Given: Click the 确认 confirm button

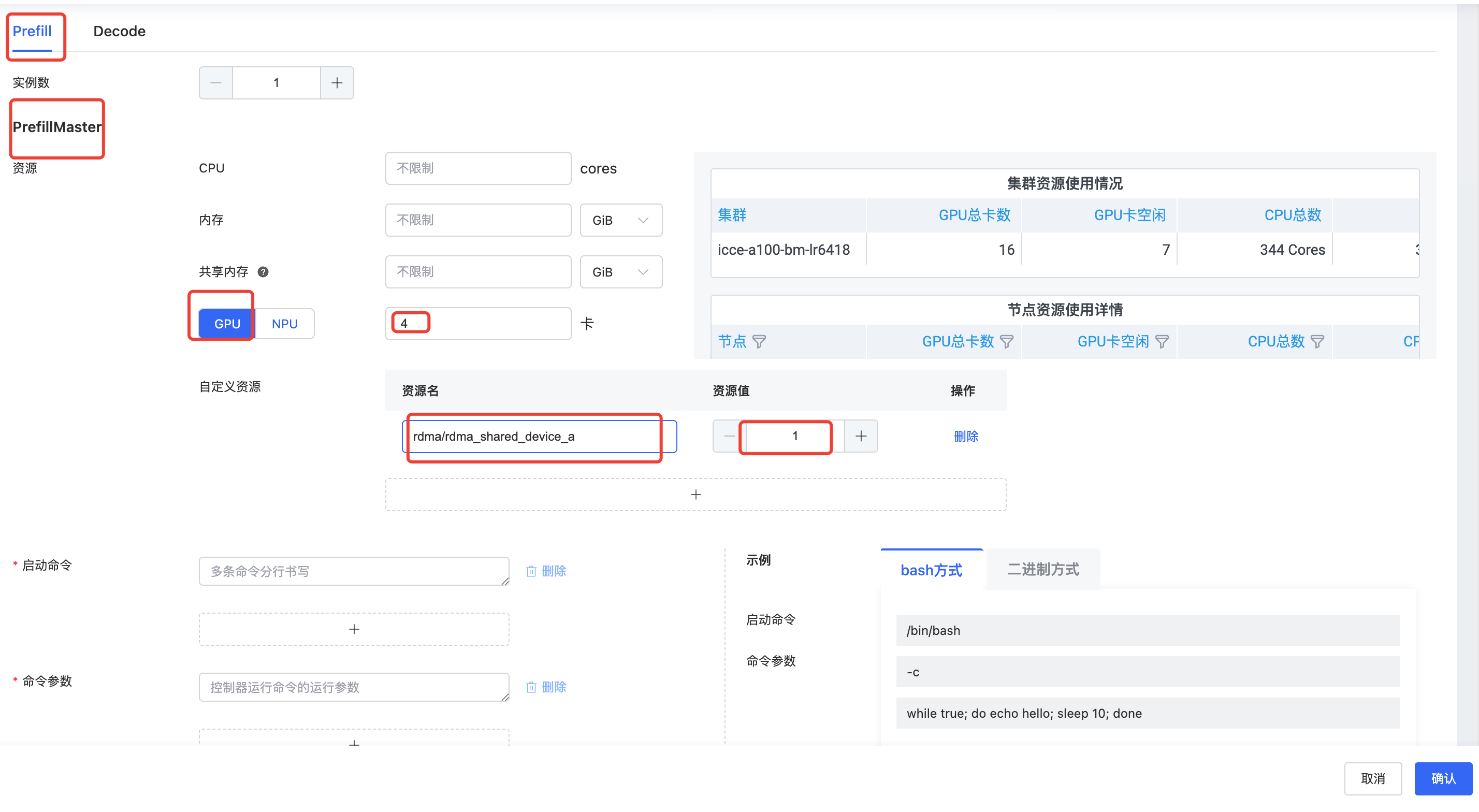Looking at the screenshot, I should pyautogui.click(x=1443, y=779).
